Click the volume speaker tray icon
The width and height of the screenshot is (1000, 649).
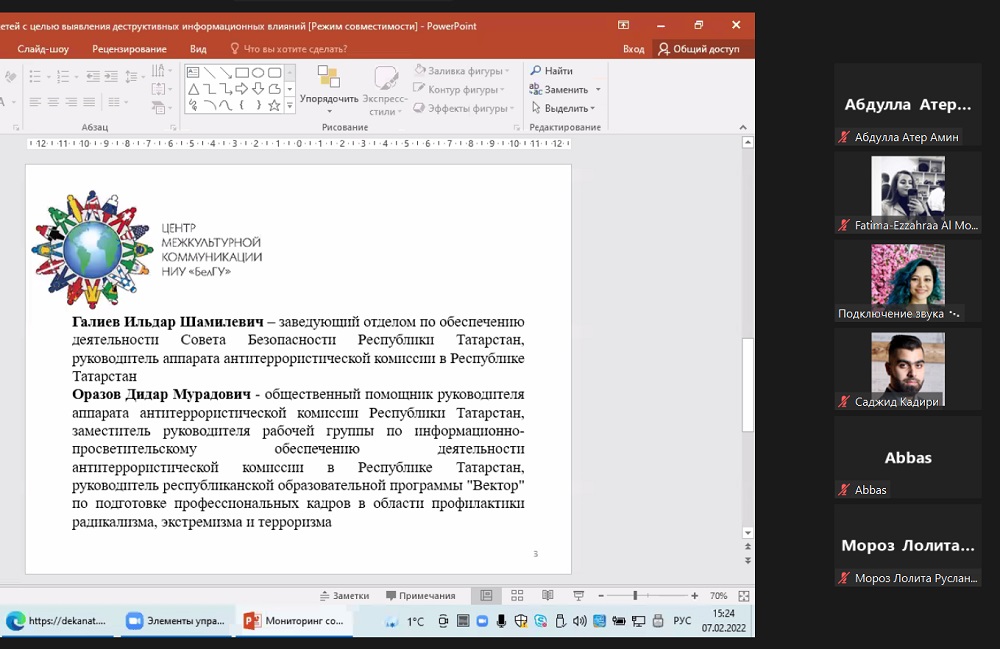click(580, 621)
